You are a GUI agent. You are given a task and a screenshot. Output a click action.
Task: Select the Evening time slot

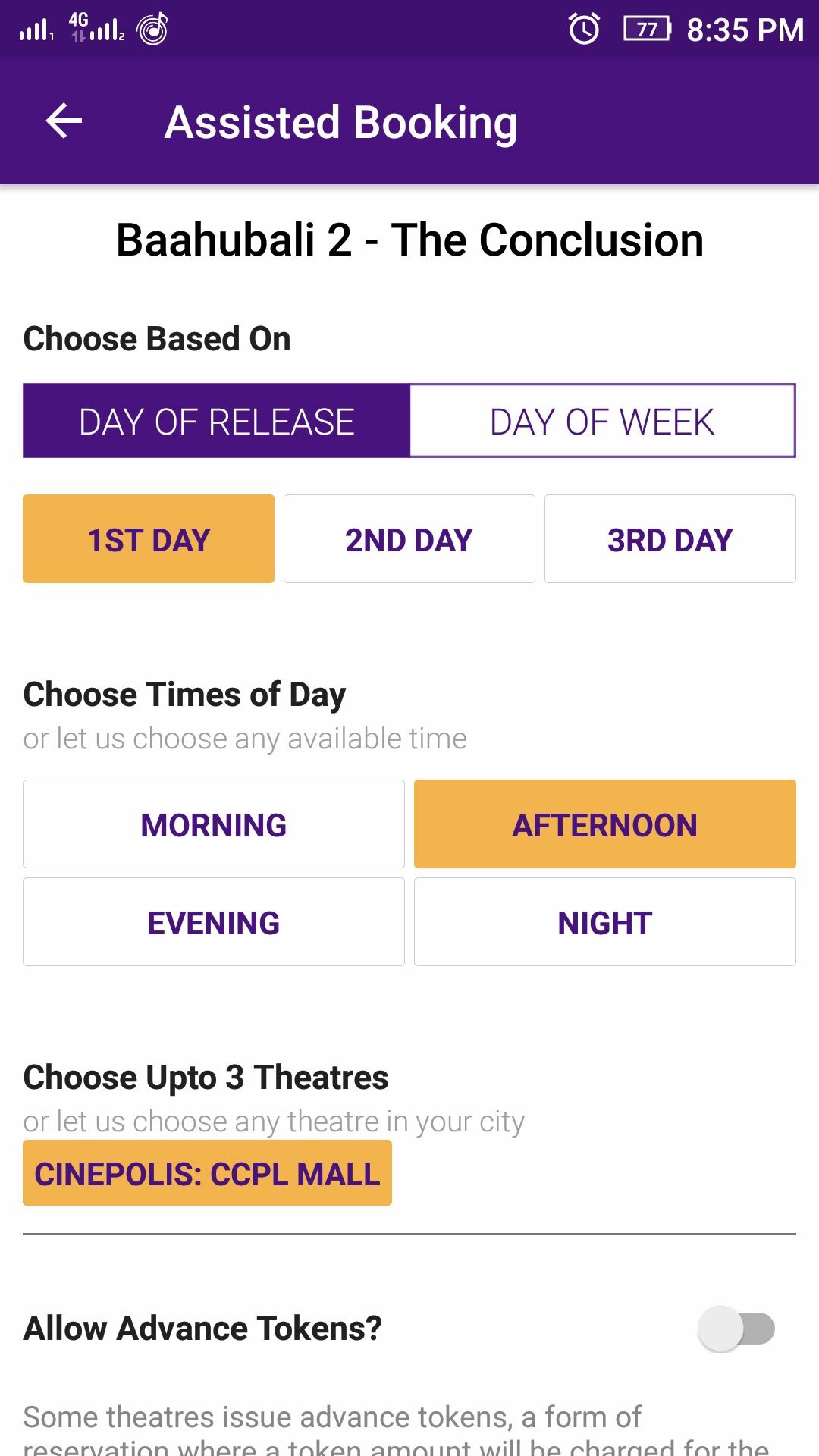[214, 922]
